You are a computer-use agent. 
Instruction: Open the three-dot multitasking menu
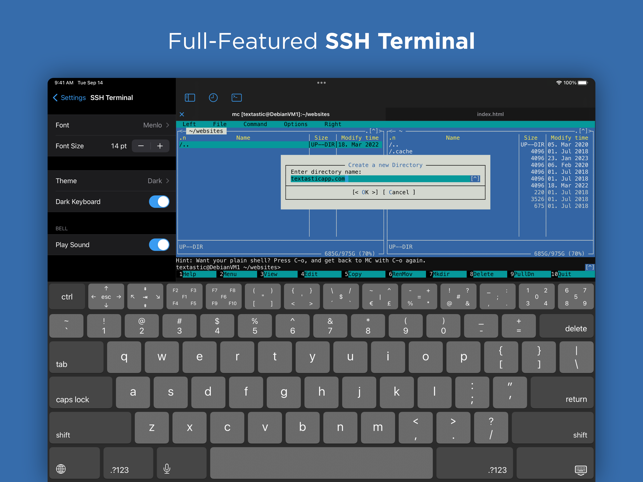[322, 83]
